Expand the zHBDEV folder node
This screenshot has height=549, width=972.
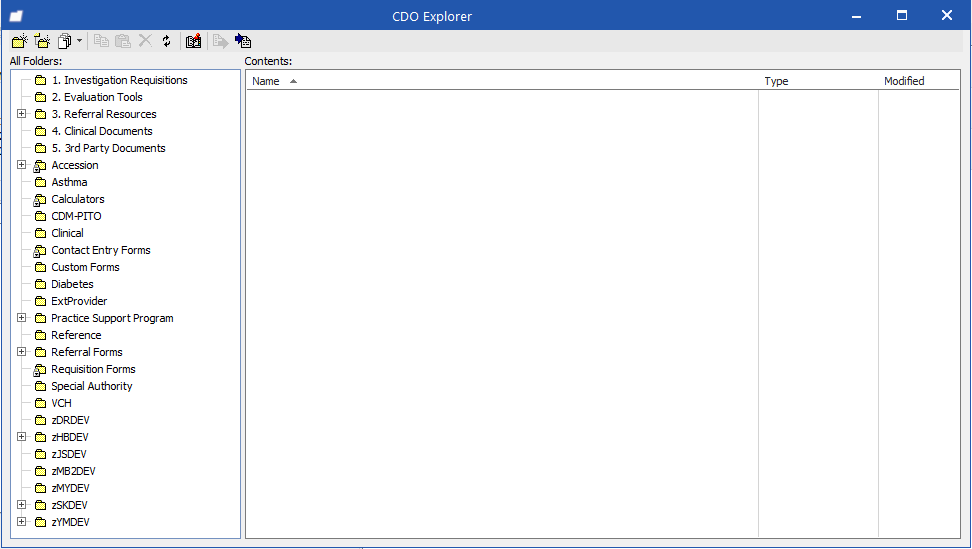point(21,436)
